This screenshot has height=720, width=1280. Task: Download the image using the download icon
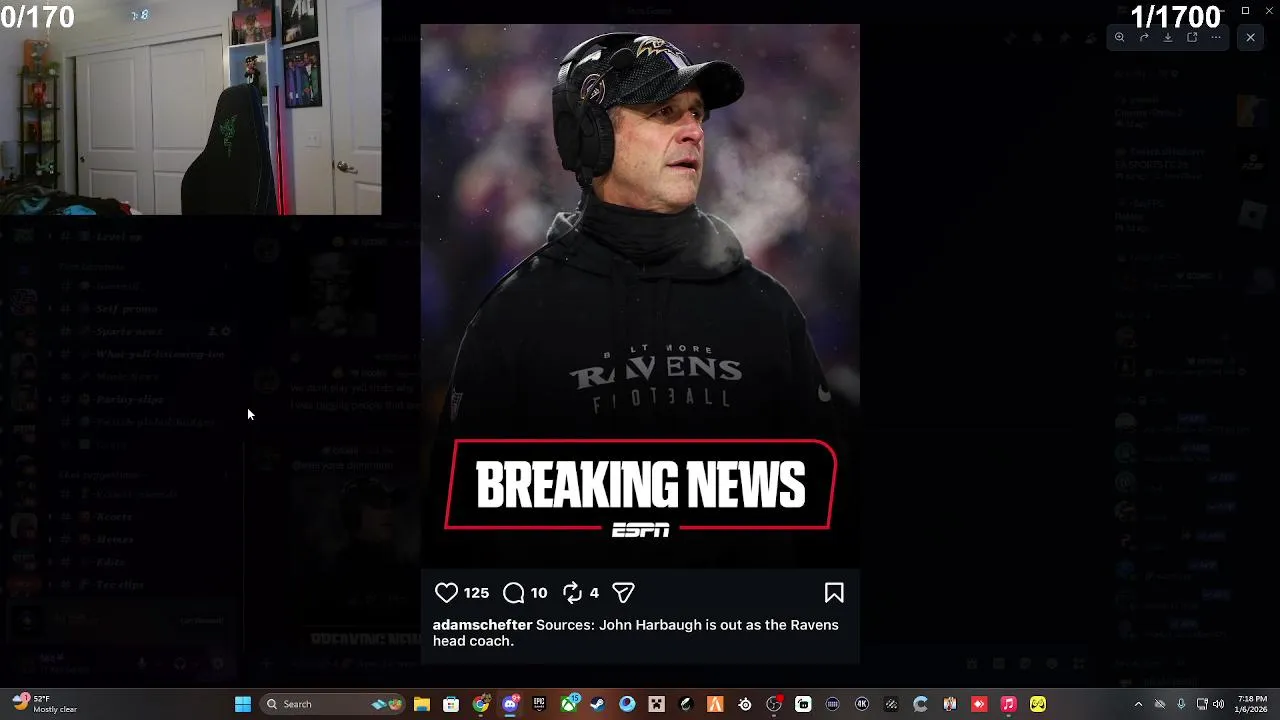(x=1168, y=38)
